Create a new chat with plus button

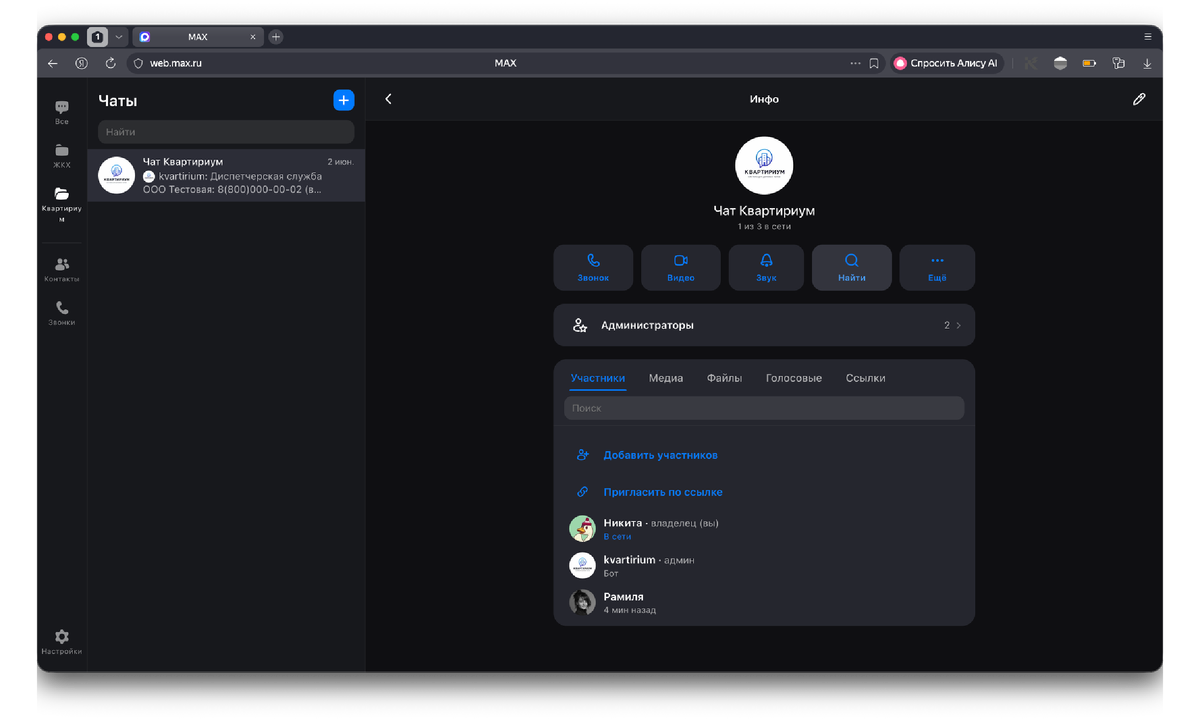[x=343, y=100]
